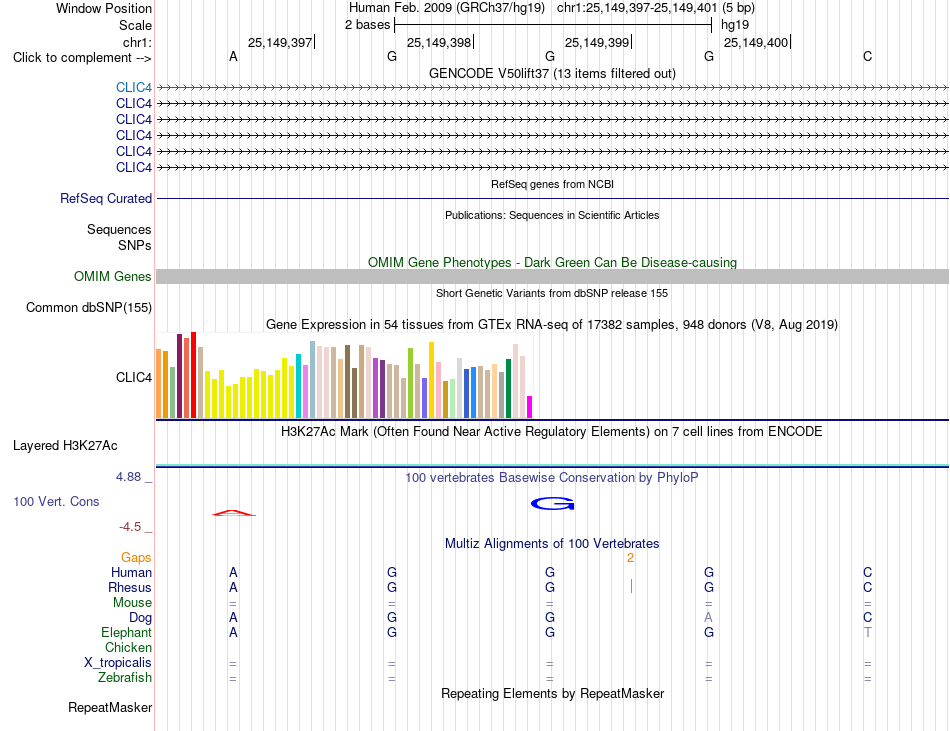Click the Dog alignment row label
This screenshot has width=950, height=731.
click(x=140, y=618)
